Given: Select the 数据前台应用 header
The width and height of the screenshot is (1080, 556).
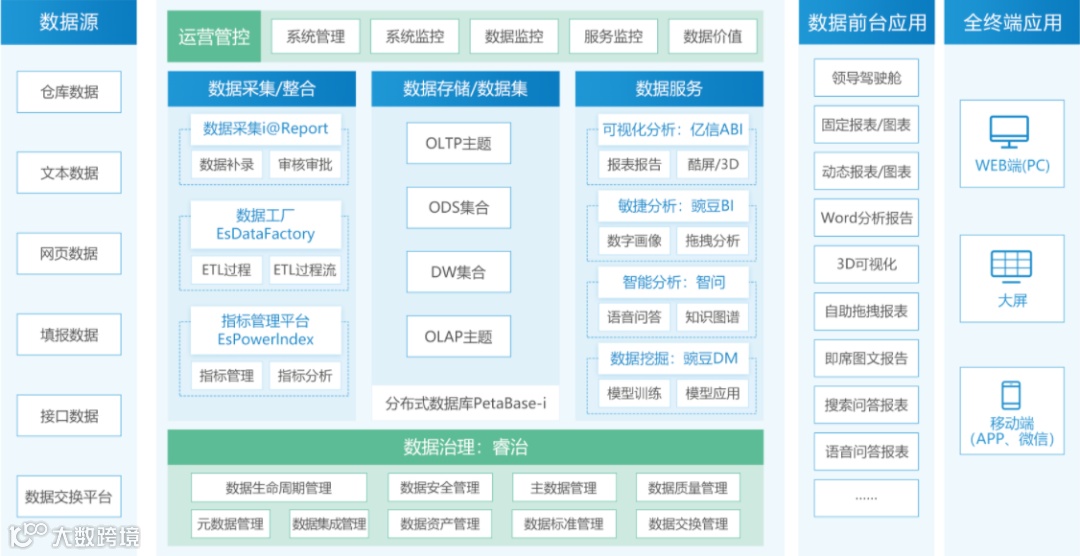Looking at the screenshot, I should 866,22.
